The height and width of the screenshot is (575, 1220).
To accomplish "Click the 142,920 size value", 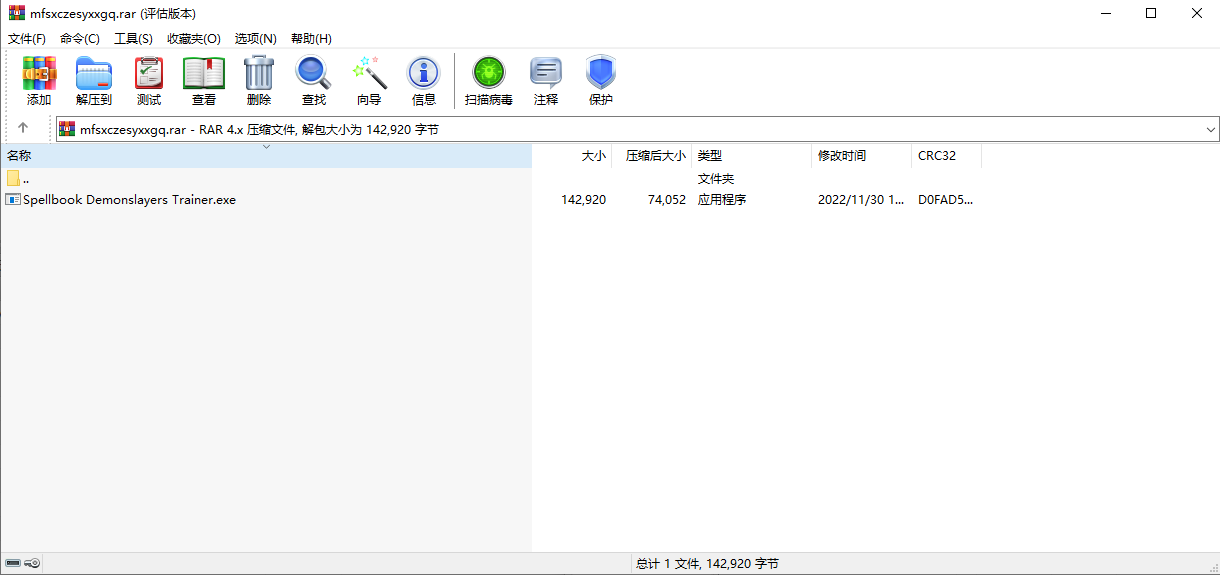I will pos(583,199).
